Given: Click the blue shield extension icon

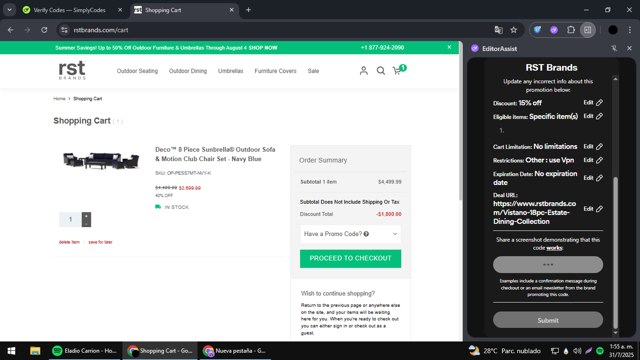Looking at the screenshot, I should (538, 30).
